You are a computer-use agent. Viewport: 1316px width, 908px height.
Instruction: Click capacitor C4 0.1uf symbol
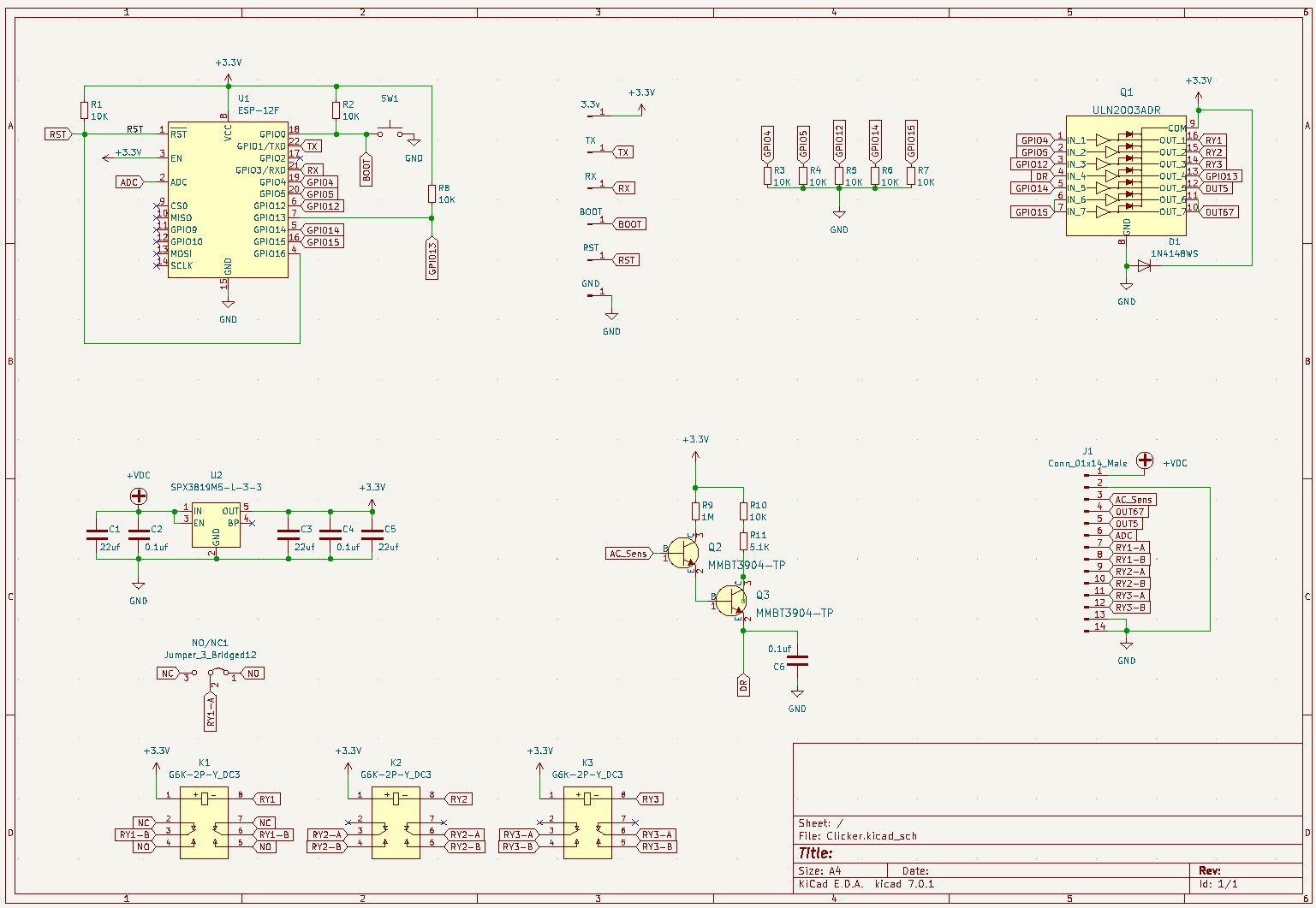(x=330, y=535)
